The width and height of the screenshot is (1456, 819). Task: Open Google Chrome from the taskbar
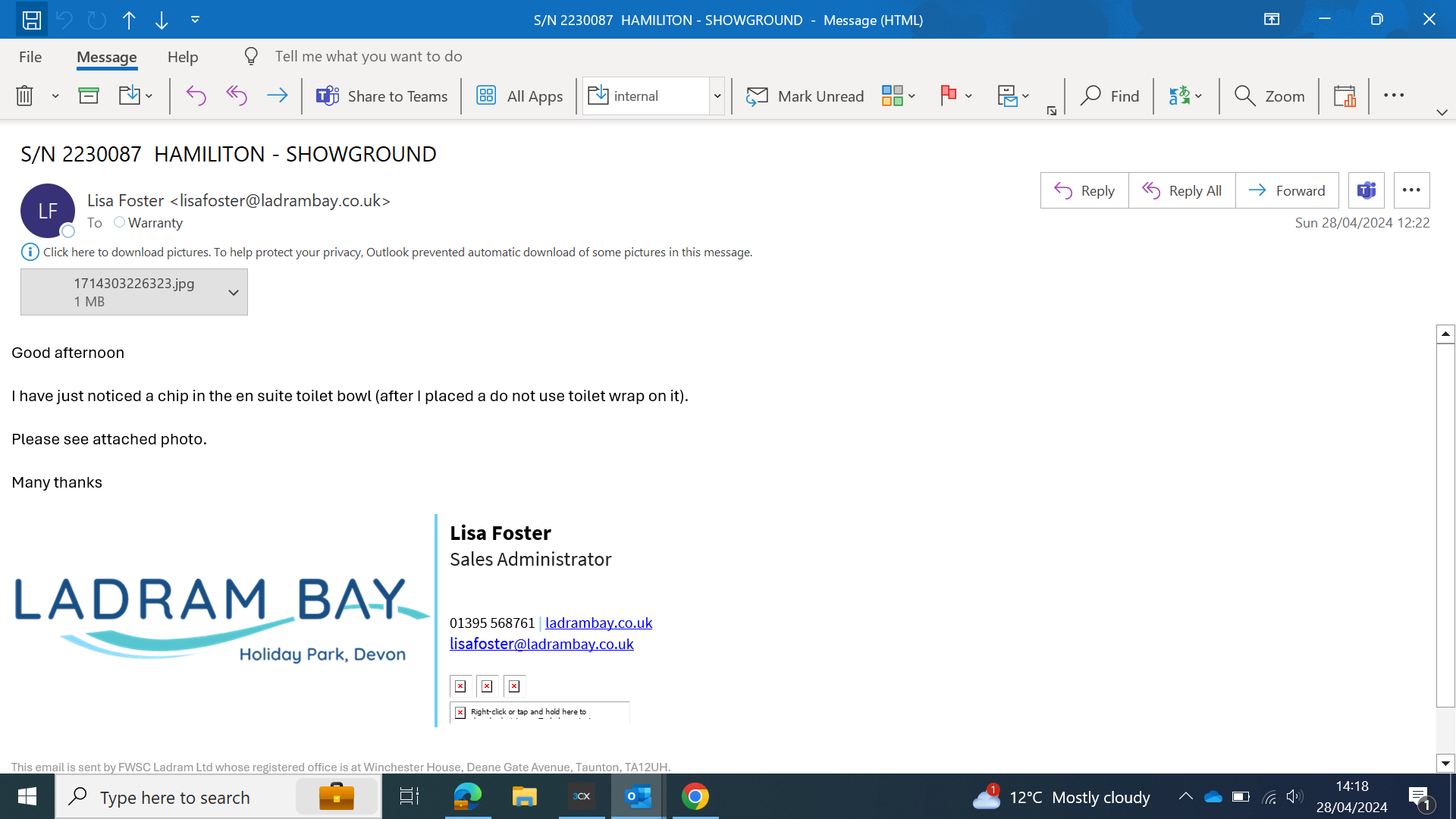(x=695, y=797)
